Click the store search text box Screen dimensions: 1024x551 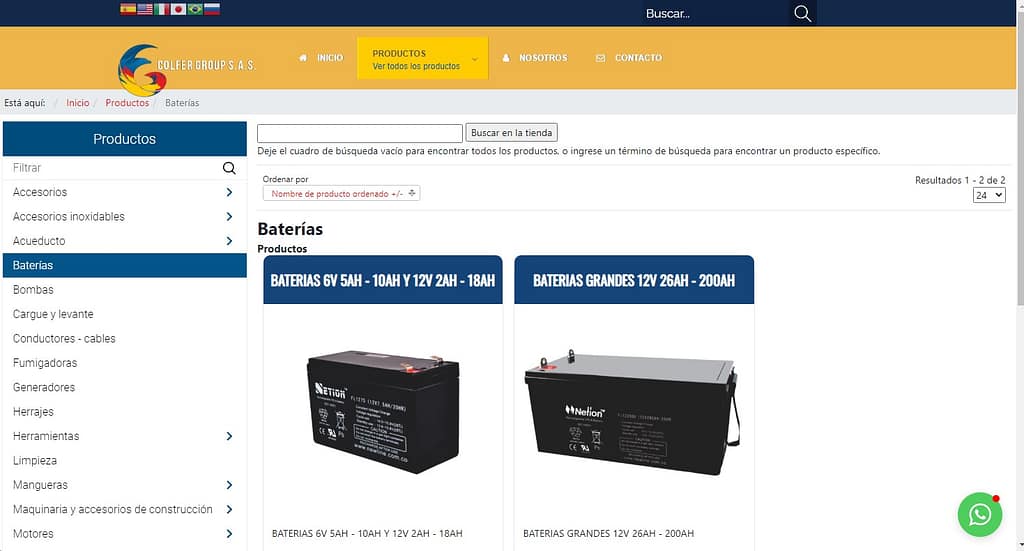pyautogui.click(x=360, y=133)
